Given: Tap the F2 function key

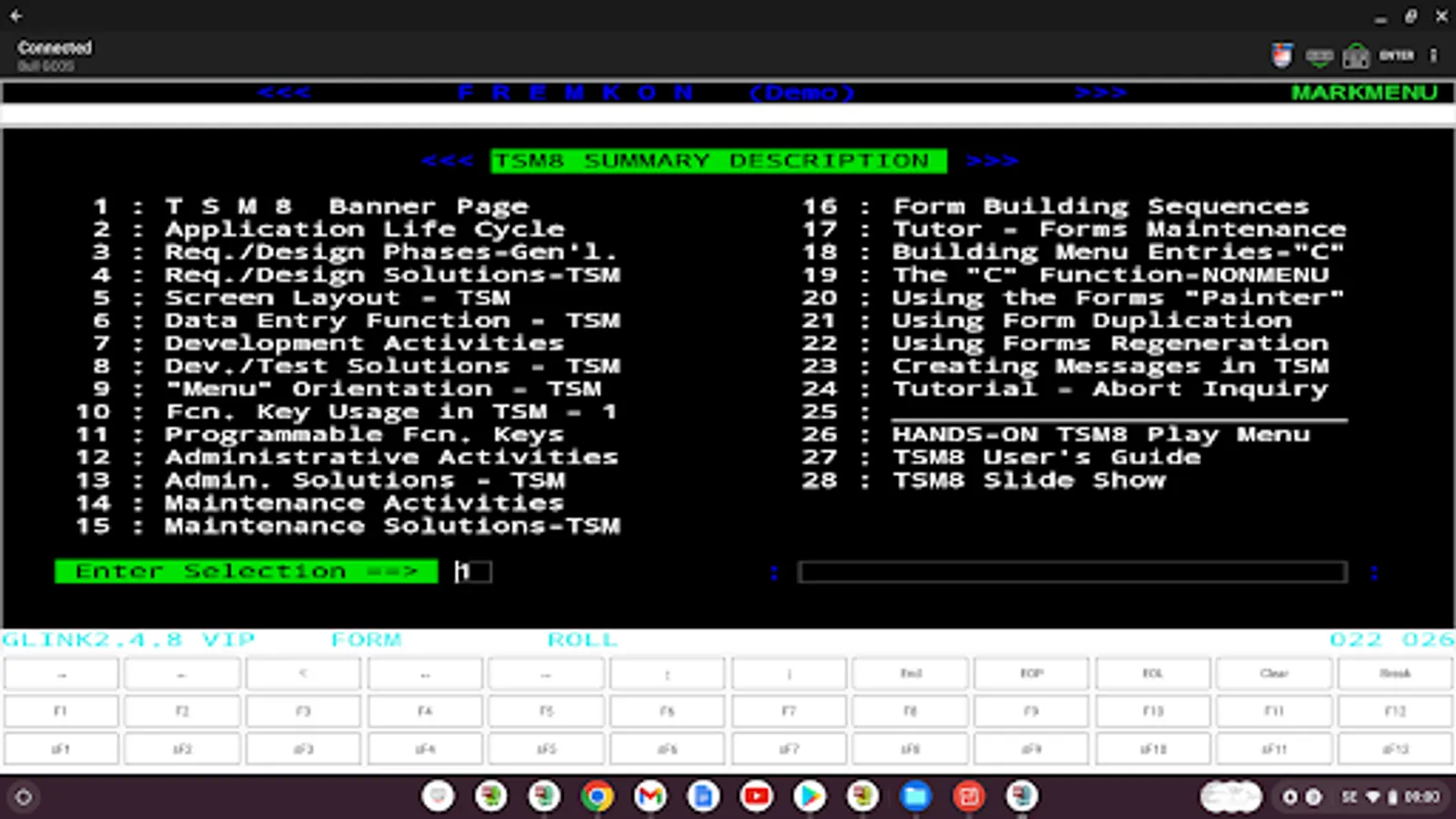Looking at the screenshot, I should tap(182, 711).
